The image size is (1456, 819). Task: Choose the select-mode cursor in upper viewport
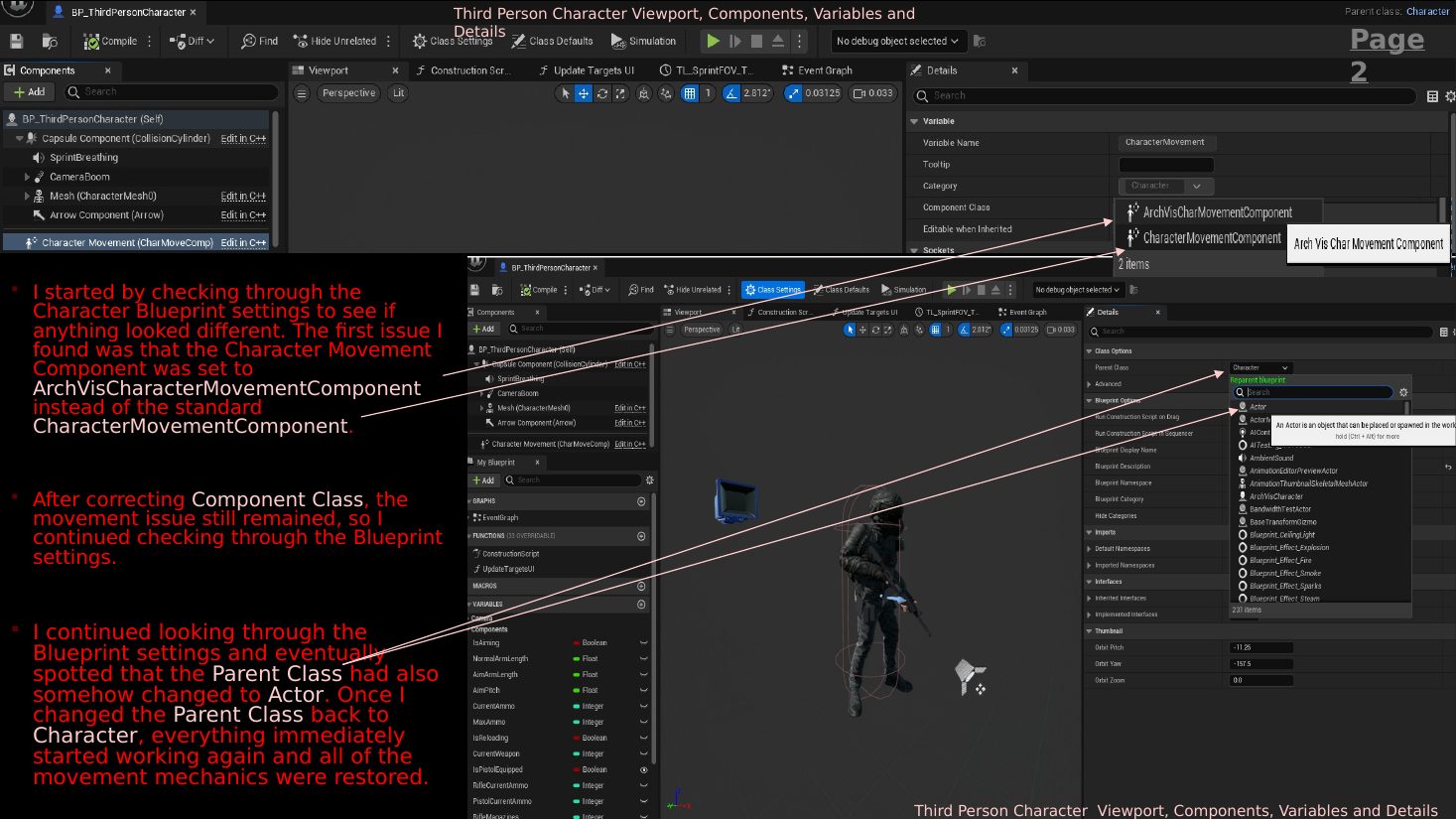[x=566, y=93]
